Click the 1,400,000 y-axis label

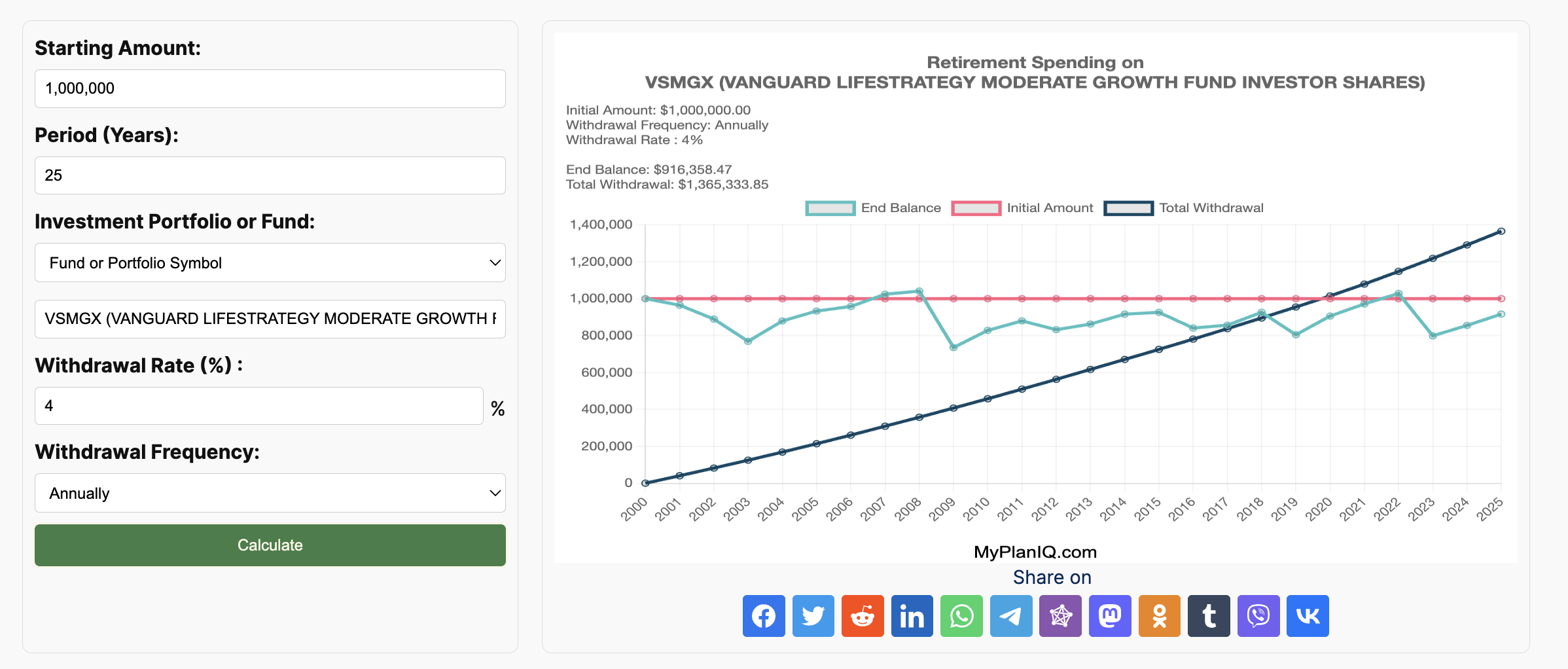point(601,225)
